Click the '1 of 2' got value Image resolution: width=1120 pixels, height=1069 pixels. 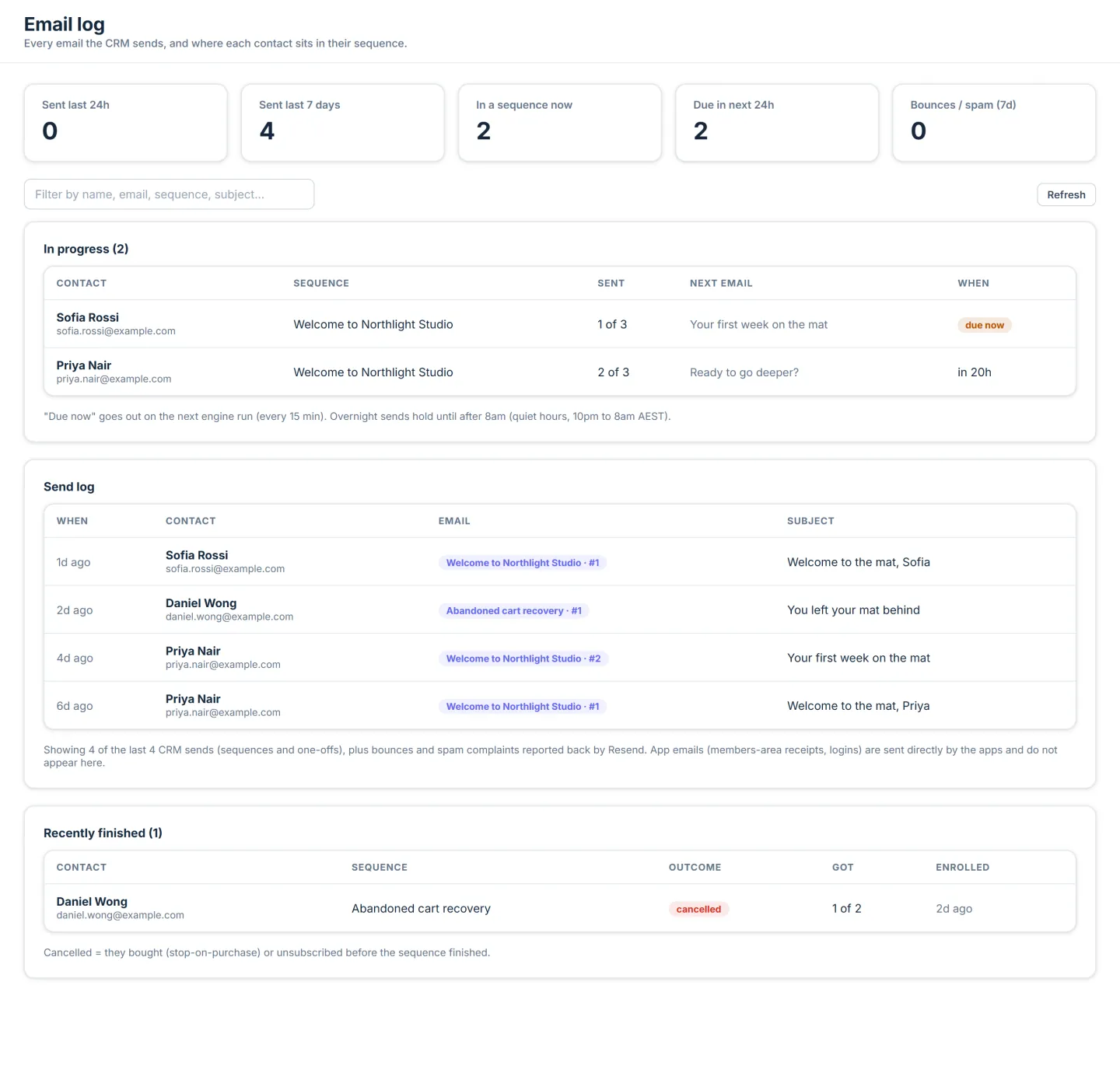click(x=846, y=908)
